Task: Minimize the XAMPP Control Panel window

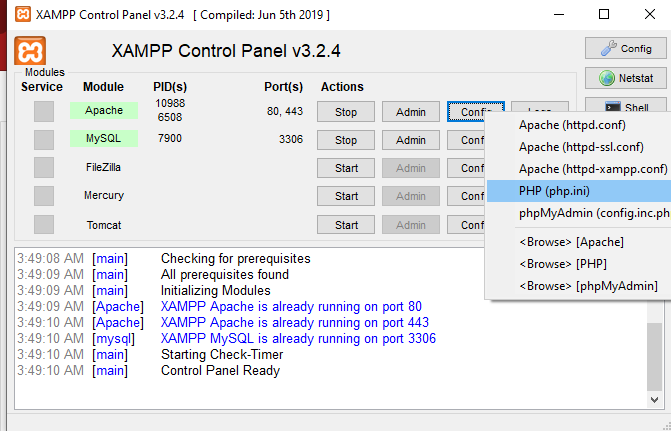Action: point(558,15)
